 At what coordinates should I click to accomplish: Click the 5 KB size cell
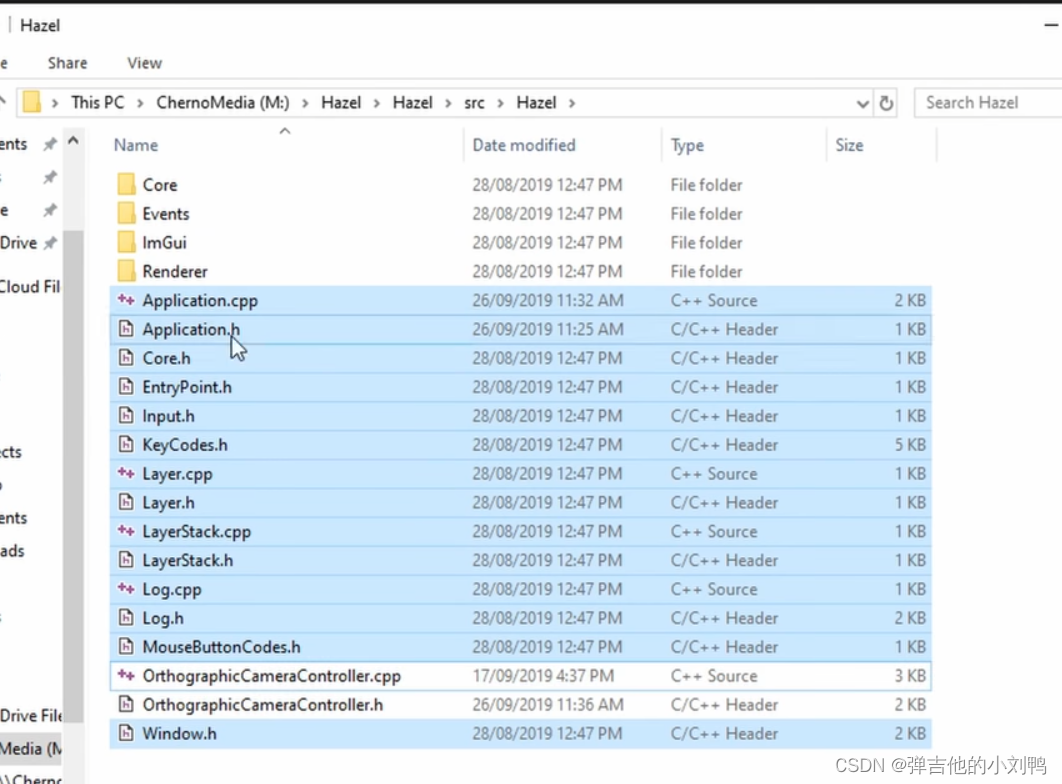click(910, 445)
